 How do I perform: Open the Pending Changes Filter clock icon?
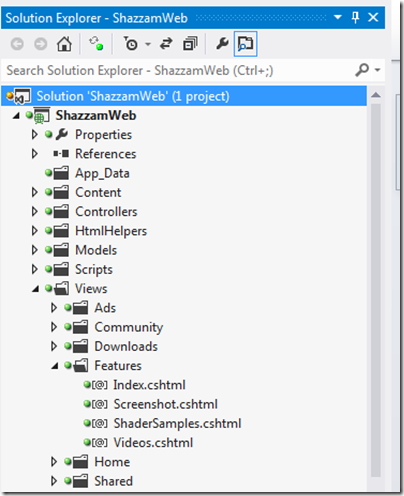click(x=131, y=44)
